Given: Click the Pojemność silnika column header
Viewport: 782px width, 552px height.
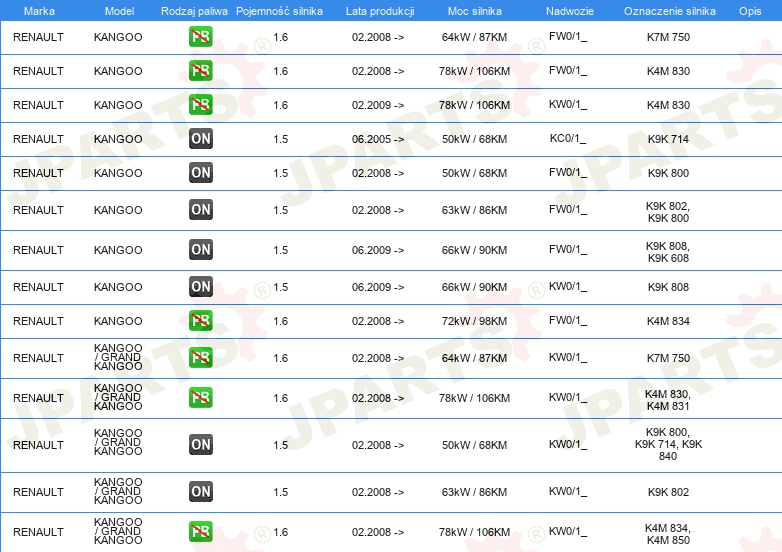Looking at the screenshot, I should pos(279,11).
